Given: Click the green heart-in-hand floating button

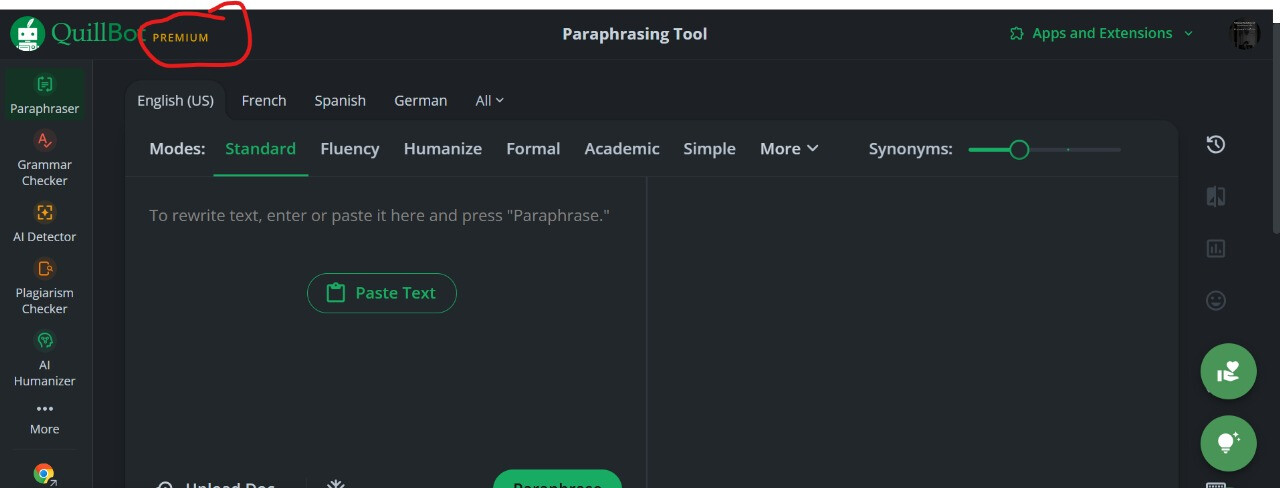Looking at the screenshot, I should click(1228, 371).
